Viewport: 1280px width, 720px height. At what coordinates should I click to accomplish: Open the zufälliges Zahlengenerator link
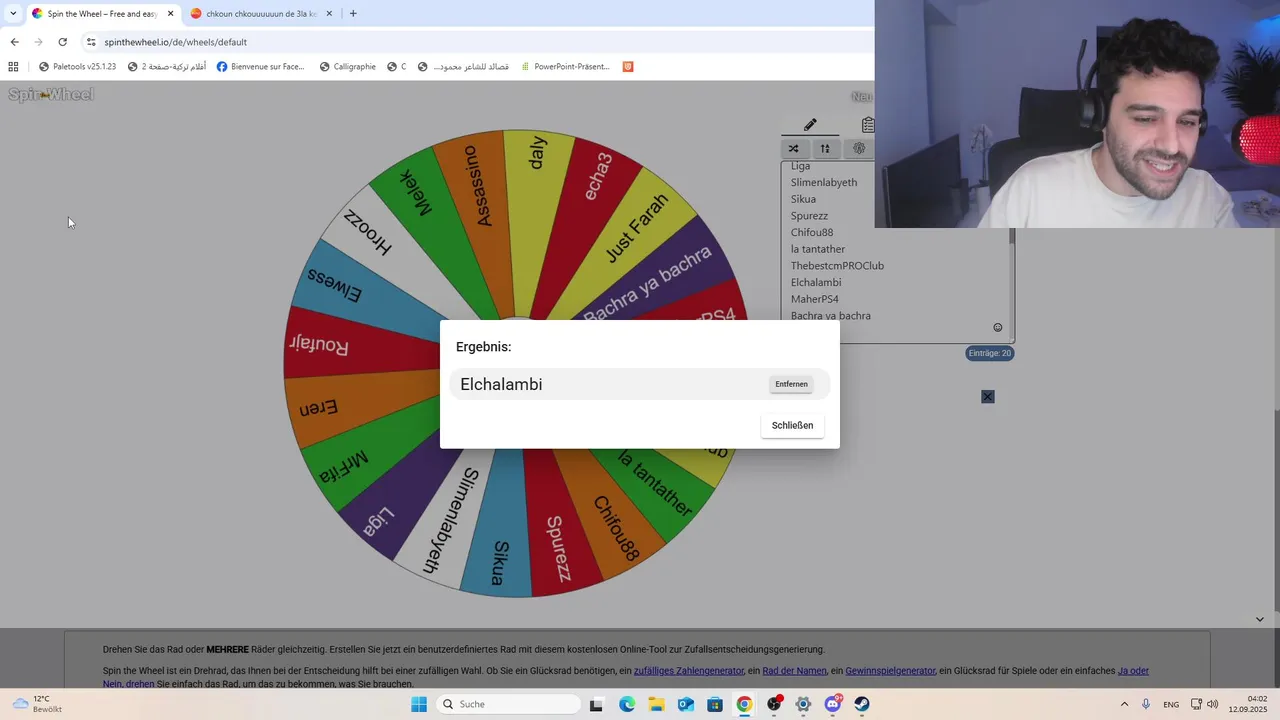point(689,671)
